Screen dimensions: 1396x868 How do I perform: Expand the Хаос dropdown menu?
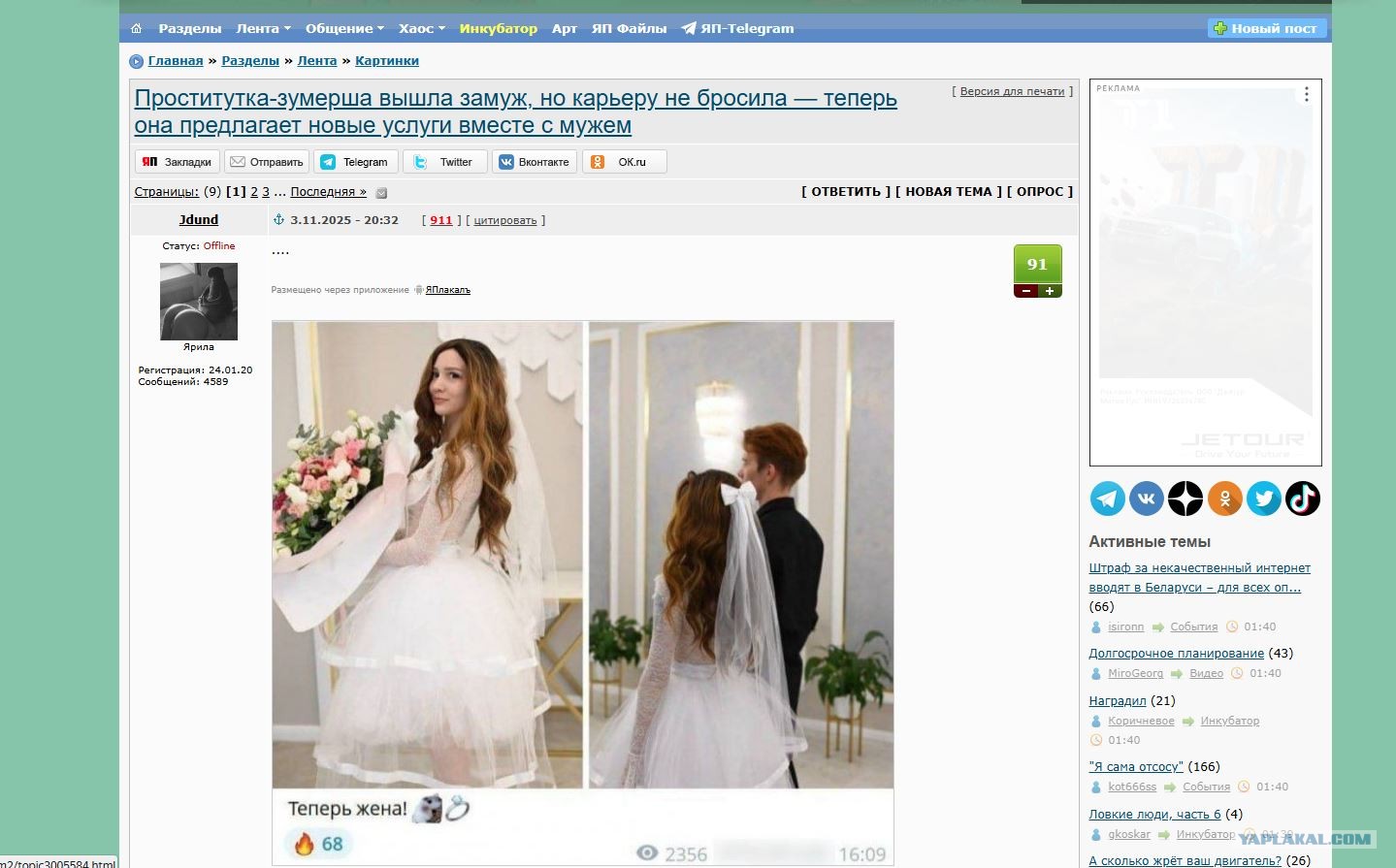(422, 29)
